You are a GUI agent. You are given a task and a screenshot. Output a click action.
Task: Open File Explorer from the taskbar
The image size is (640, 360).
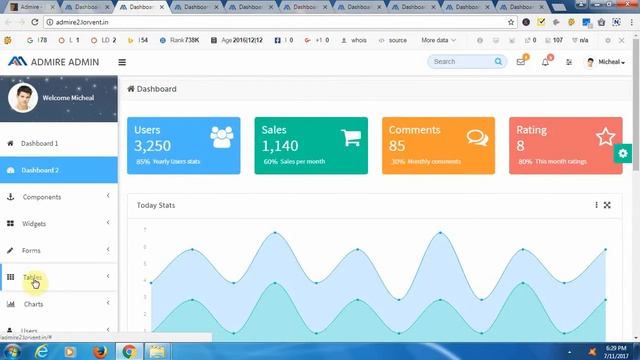tap(157, 351)
